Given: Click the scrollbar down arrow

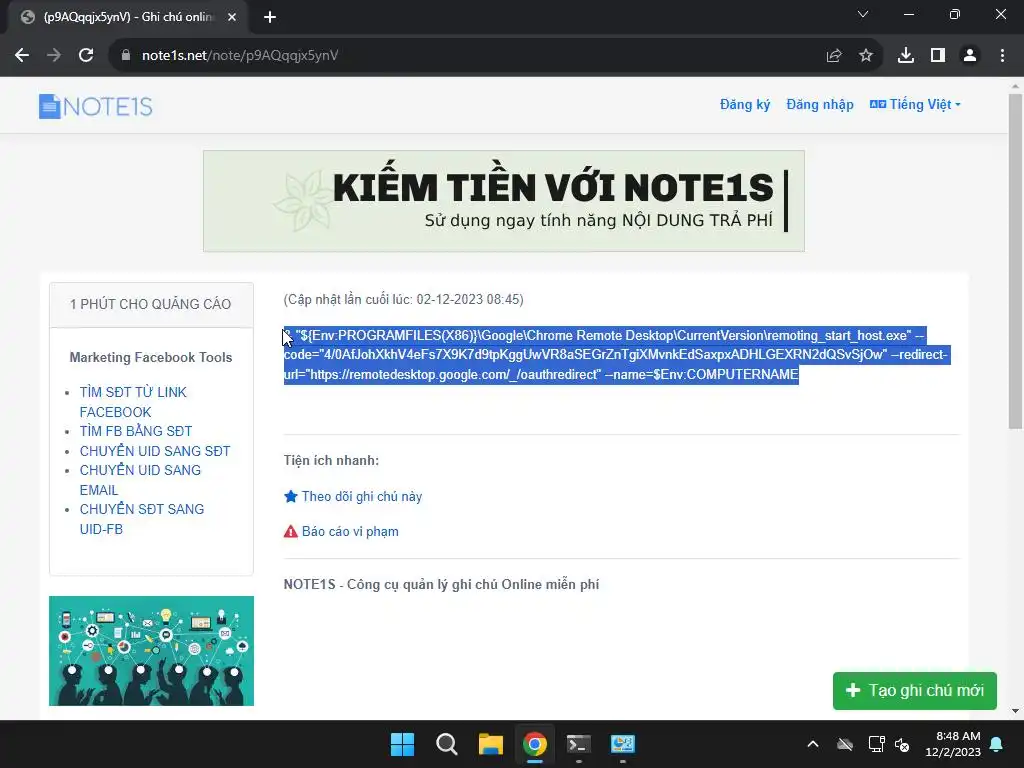Looking at the screenshot, I should [x=1015, y=711].
